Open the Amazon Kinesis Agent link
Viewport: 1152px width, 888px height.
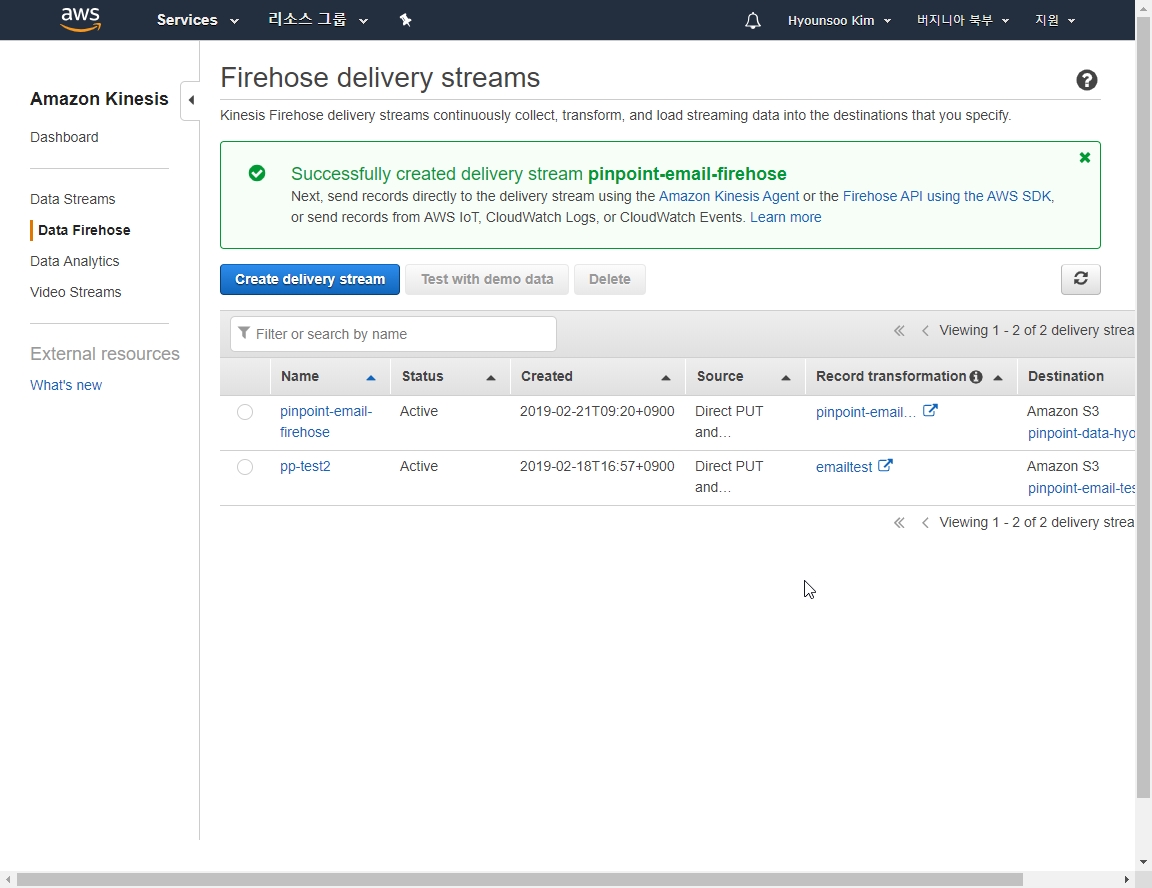[729, 196]
